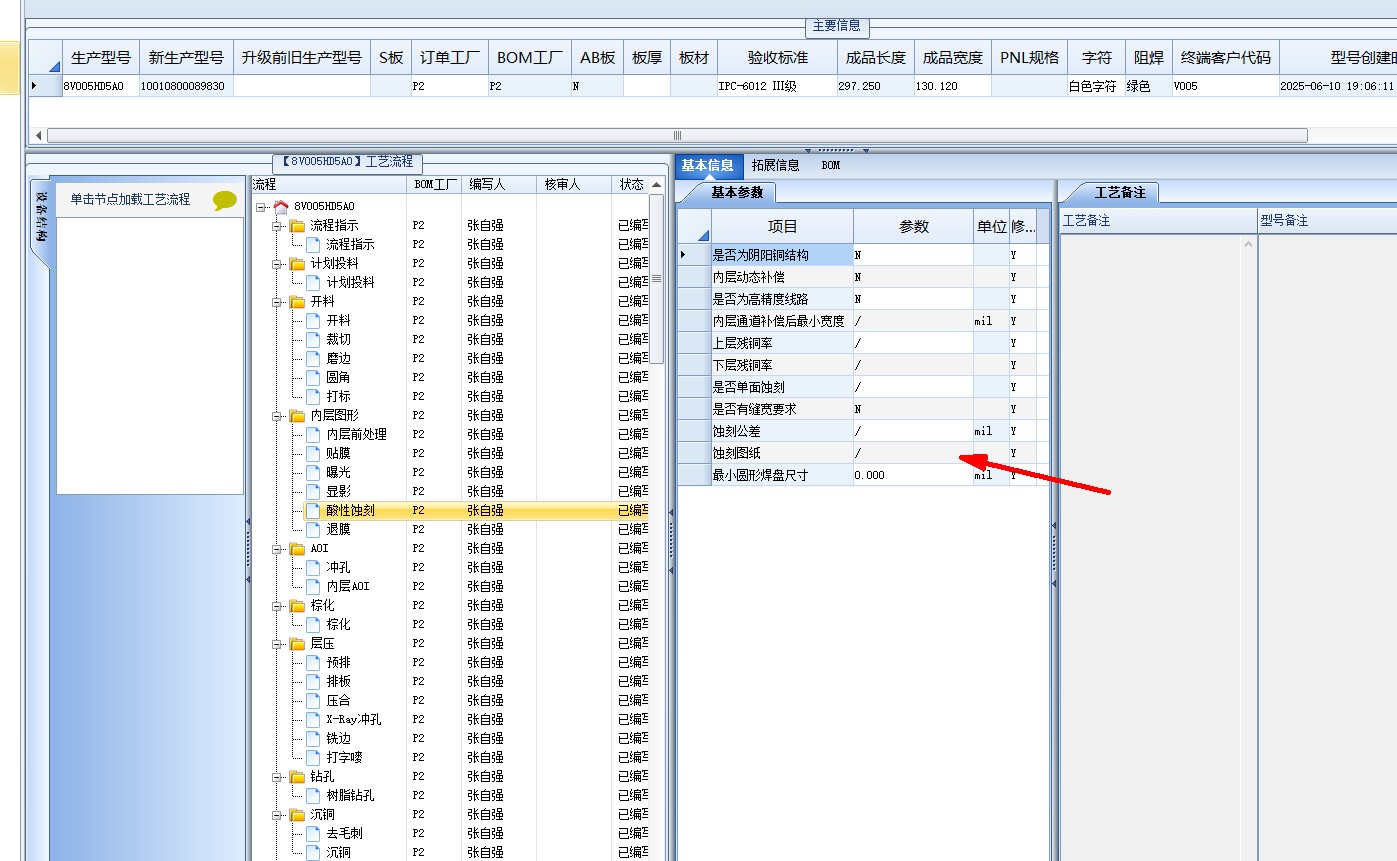Screen dimensions: 1397x861
Task: Click the document icon of 冲孔 step
Action: point(313,567)
